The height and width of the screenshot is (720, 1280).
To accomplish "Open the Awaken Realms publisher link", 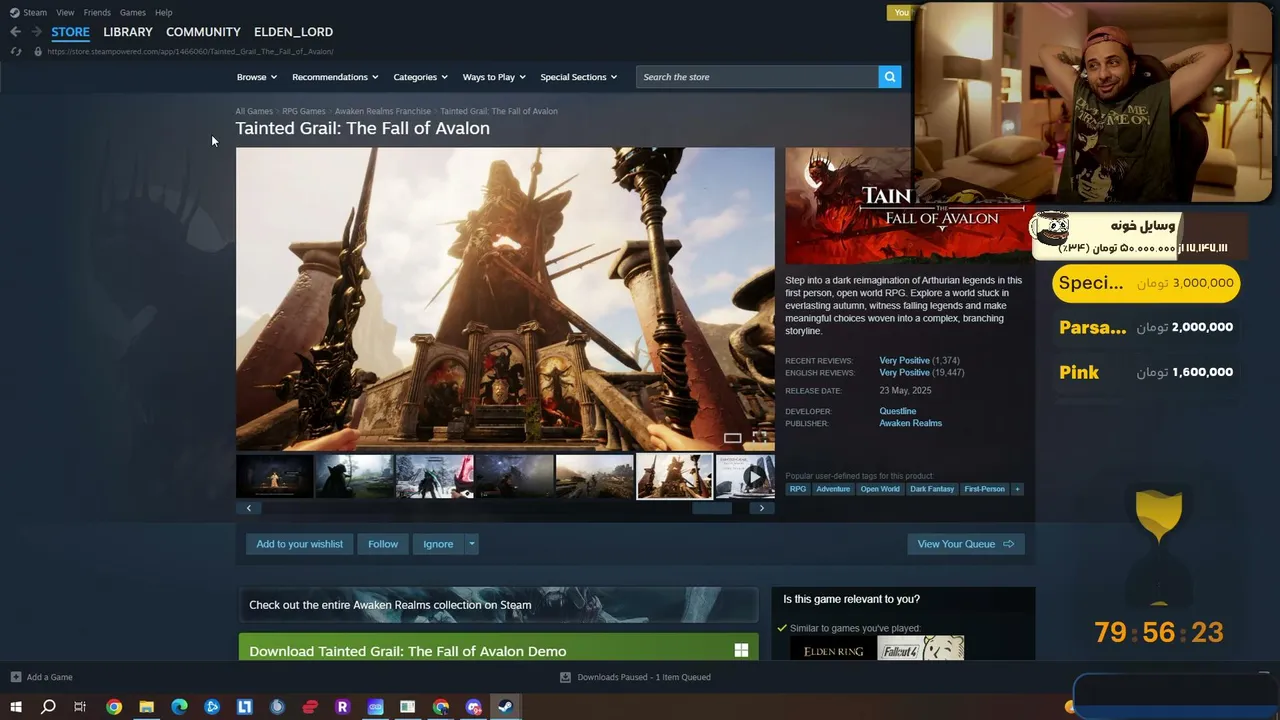I will coord(910,423).
